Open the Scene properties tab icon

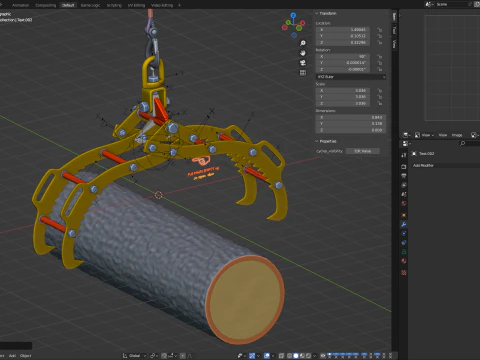point(404,194)
